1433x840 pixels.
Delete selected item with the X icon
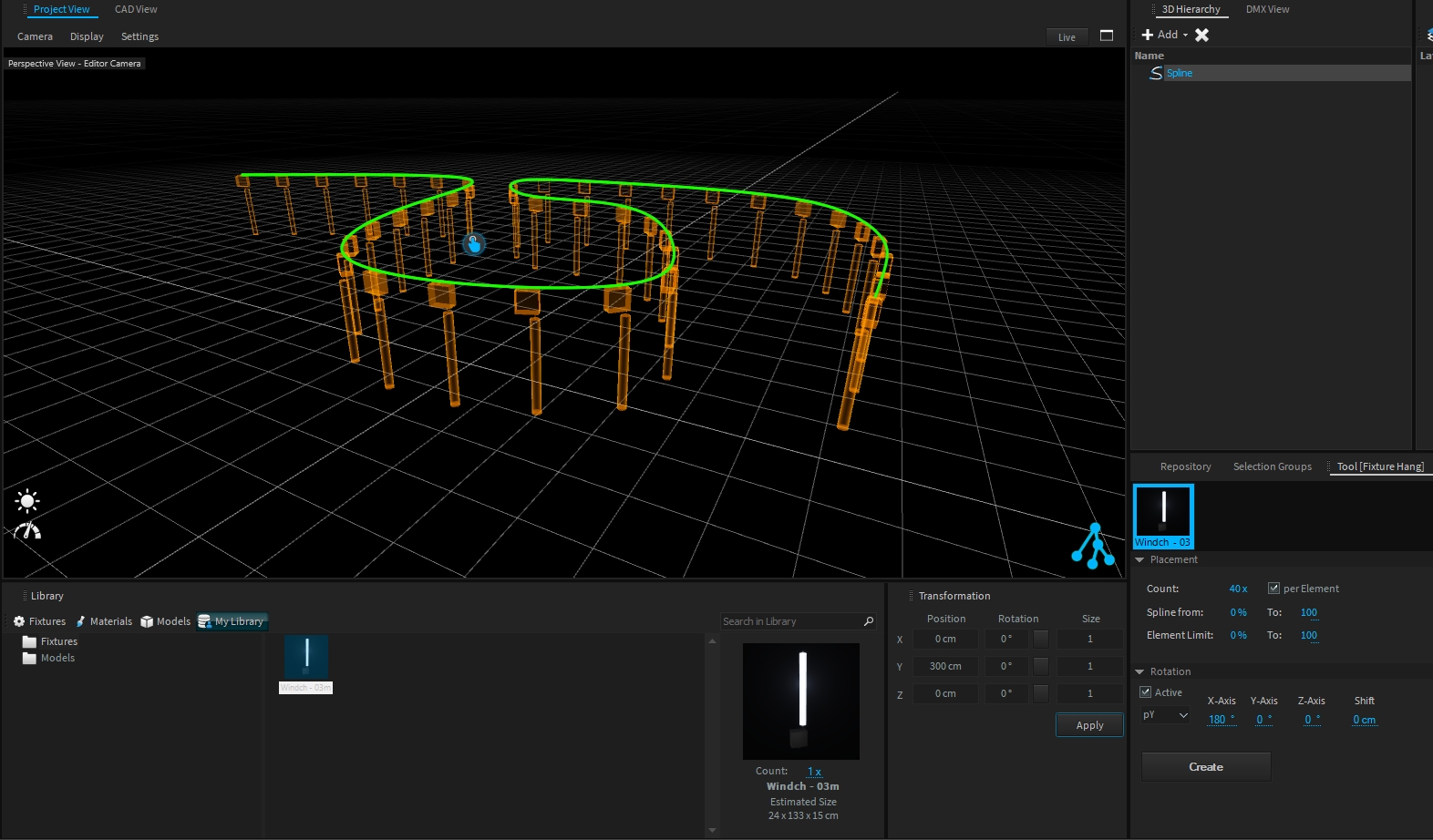(x=1202, y=35)
